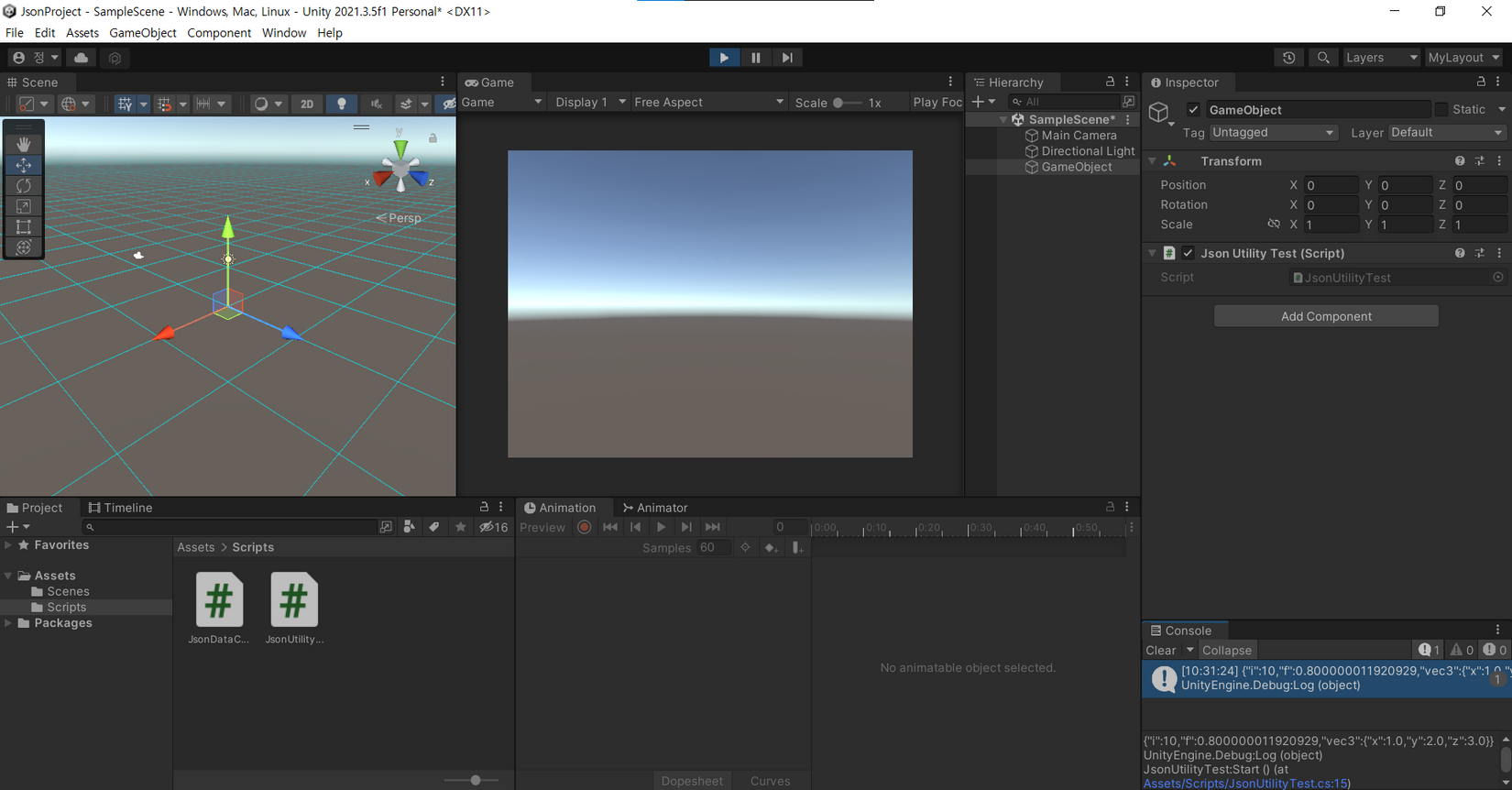This screenshot has height=790, width=1512.
Task: Toggle 2D view in Scene toolbar
Action: click(x=307, y=104)
